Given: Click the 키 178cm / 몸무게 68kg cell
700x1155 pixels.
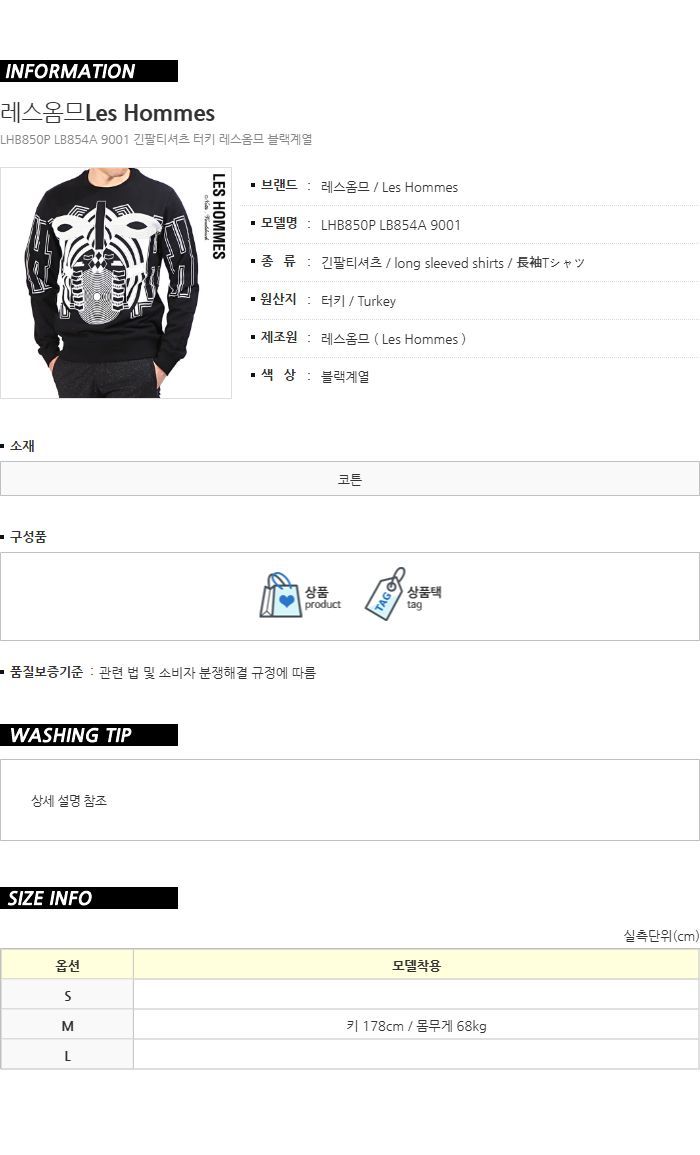Looking at the screenshot, I should point(416,1025).
